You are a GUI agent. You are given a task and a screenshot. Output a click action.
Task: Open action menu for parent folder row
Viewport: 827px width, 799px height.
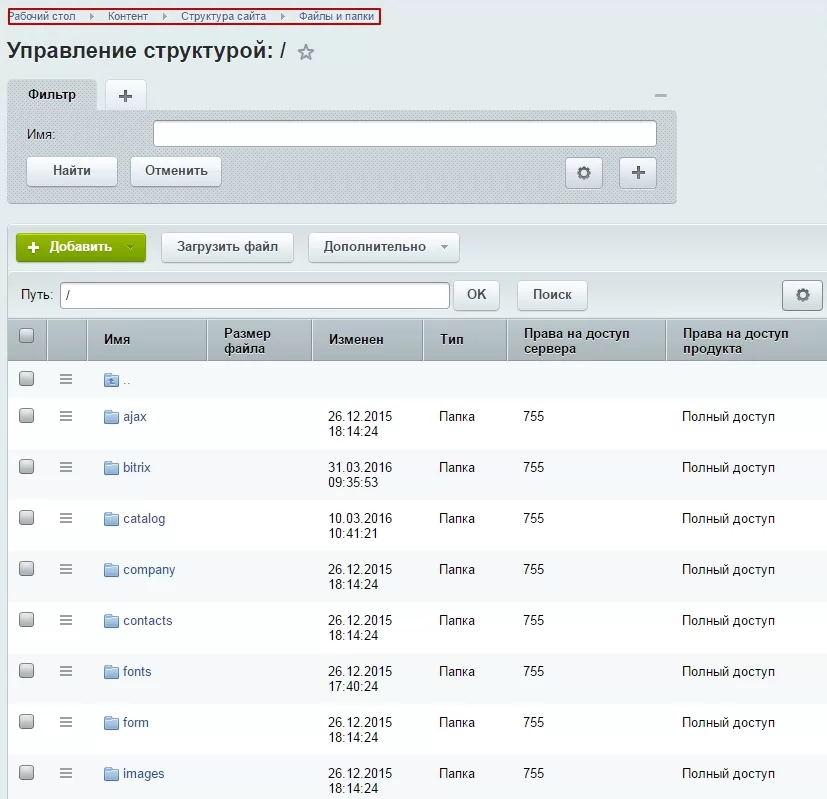pos(66,379)
